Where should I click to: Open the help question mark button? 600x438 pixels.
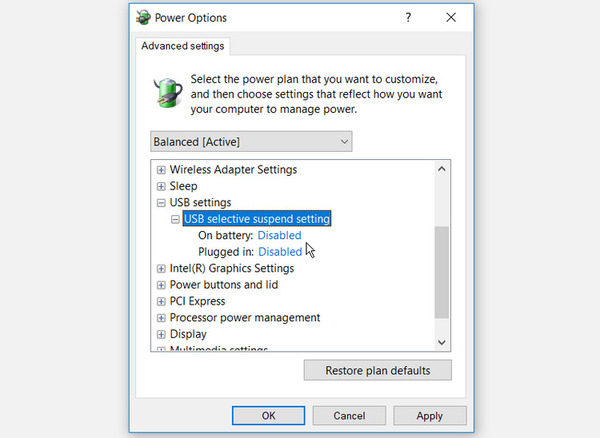(x=408, y=17)
